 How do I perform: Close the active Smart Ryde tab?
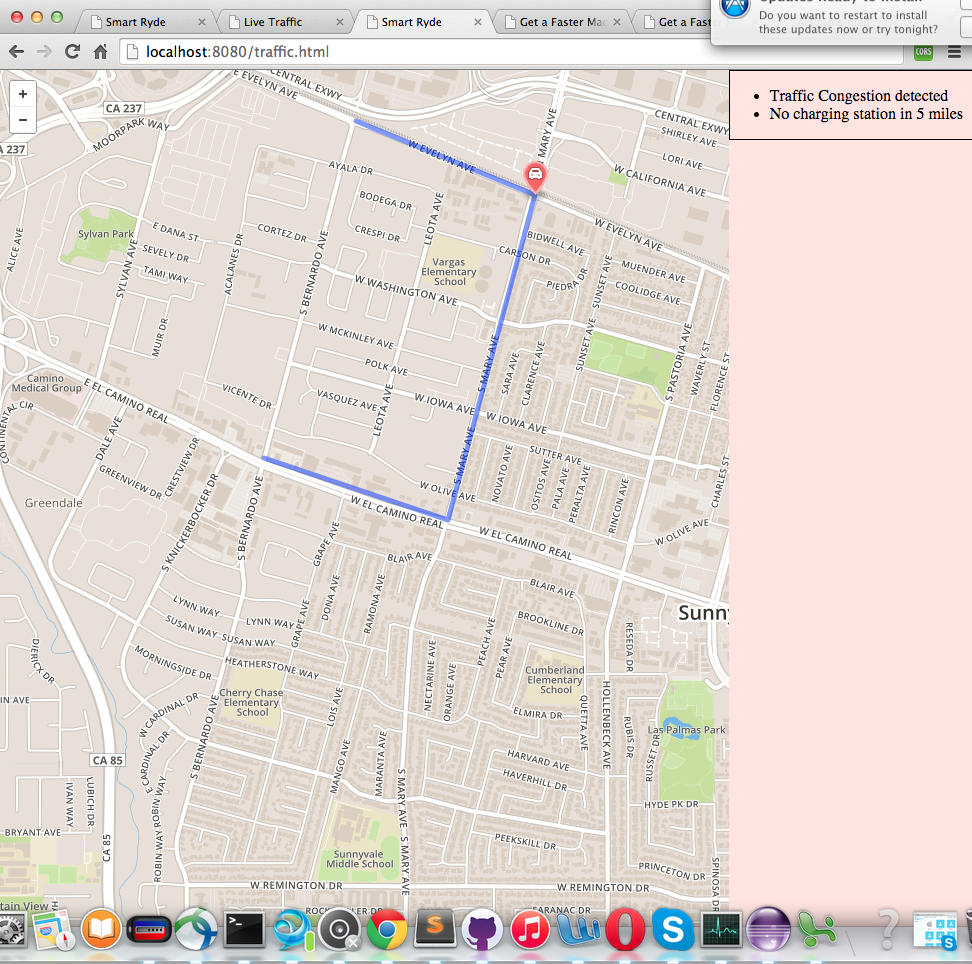point(477,22)
